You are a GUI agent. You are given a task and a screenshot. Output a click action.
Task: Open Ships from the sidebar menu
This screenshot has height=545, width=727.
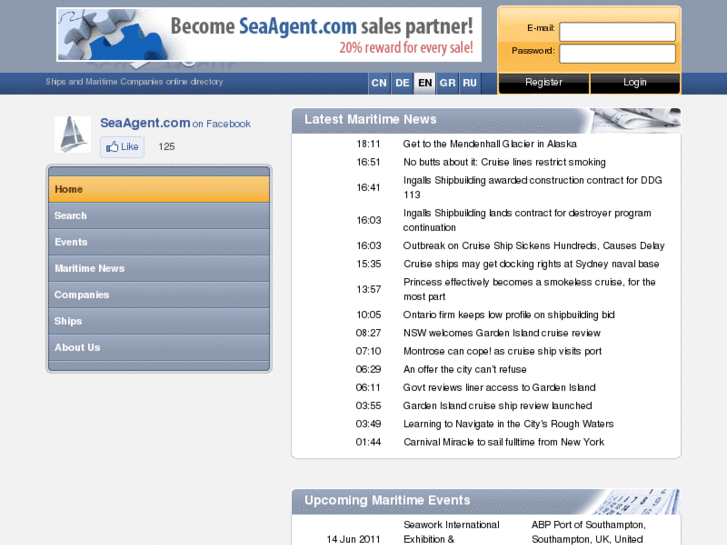click(x=159, y=321)
